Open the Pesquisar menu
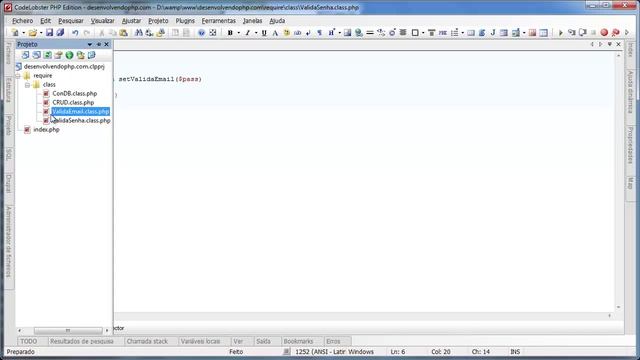The image size is (640, 360). pos(71,20)
